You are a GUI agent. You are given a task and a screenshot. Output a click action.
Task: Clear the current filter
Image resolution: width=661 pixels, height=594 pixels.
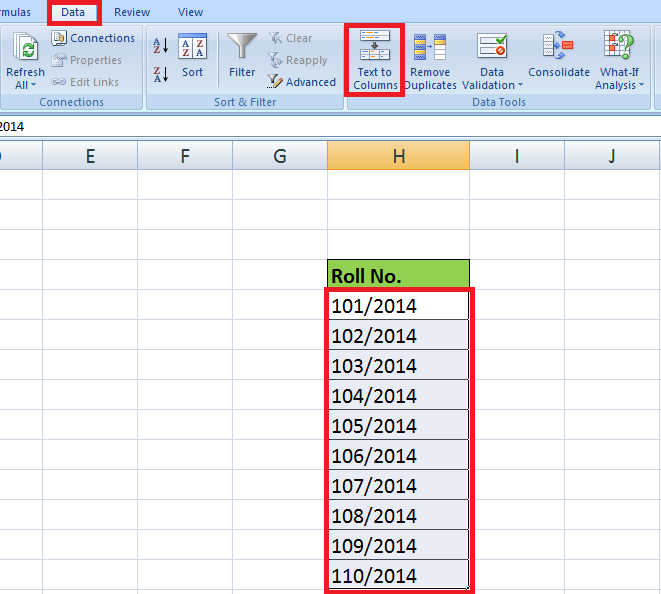click(x=291, y=38)
